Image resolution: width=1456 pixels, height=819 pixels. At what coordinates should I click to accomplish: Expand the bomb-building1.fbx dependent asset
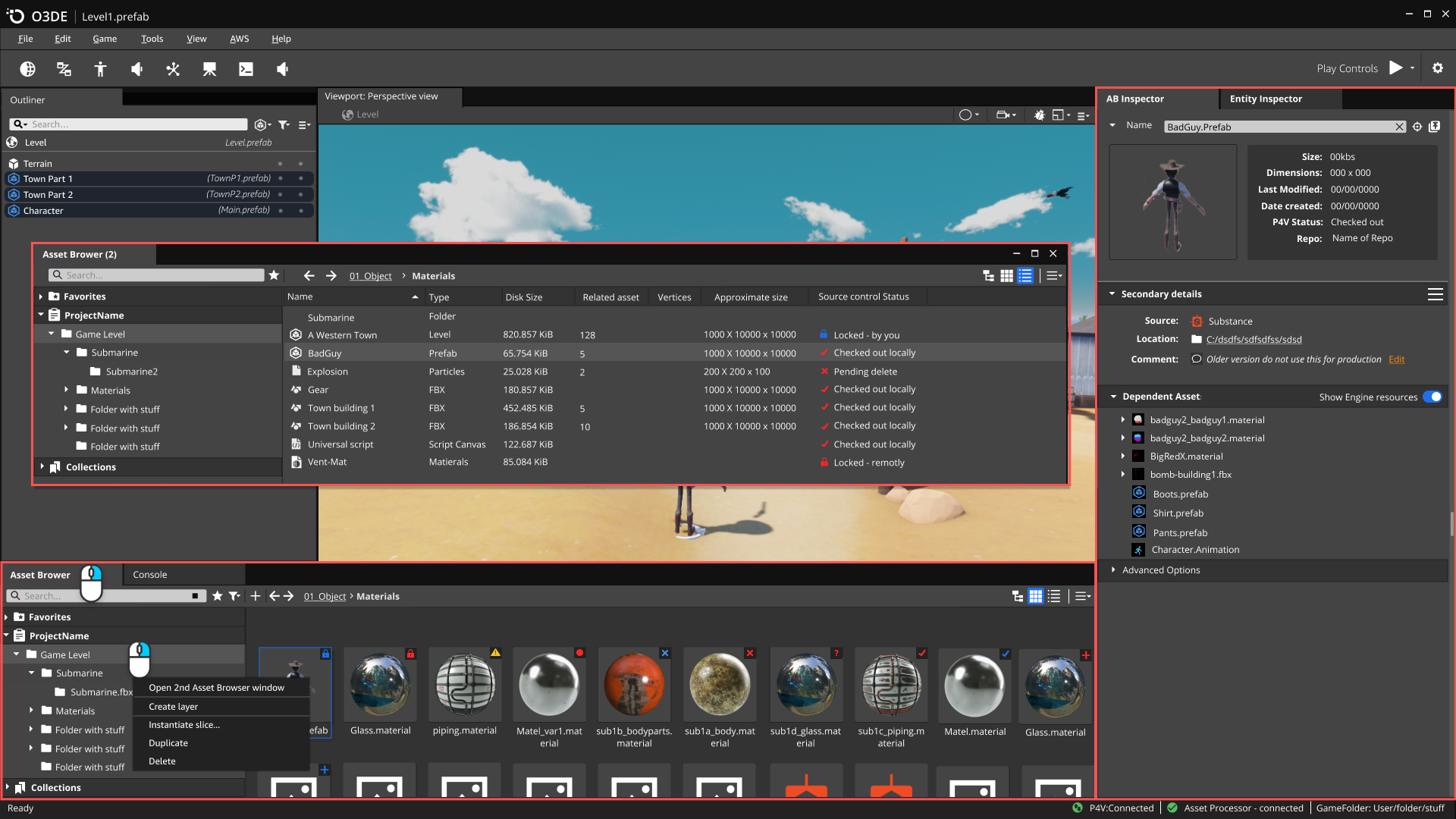click(1124, 474)
